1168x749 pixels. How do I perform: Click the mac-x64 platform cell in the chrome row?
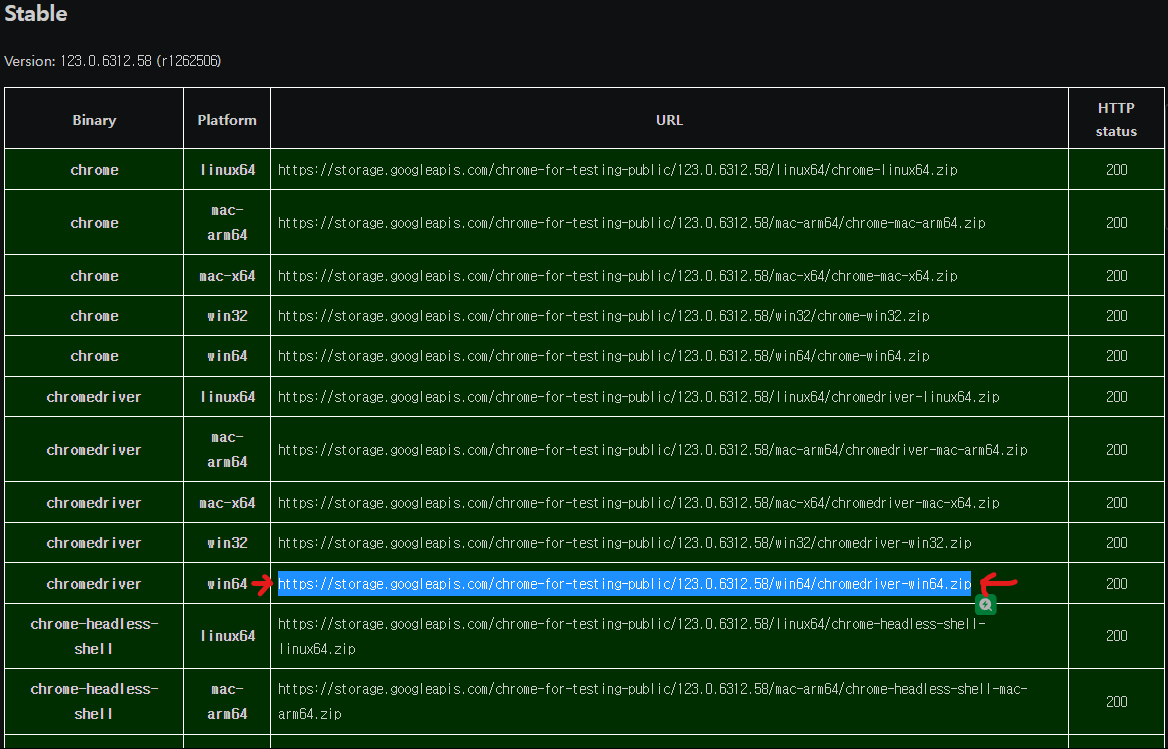click(227, 275)
